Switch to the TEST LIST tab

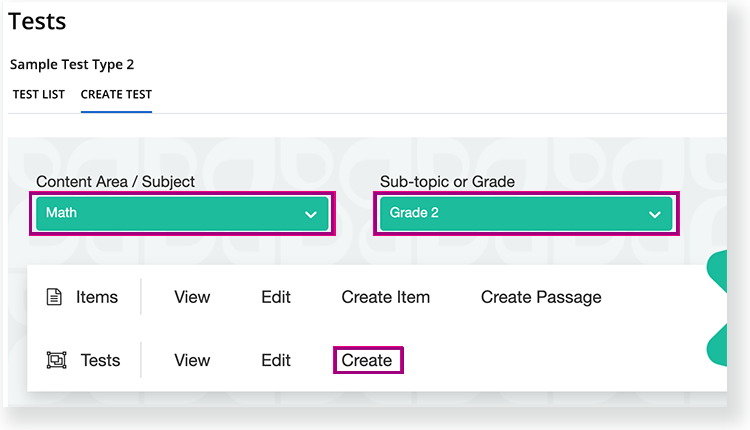39,95
